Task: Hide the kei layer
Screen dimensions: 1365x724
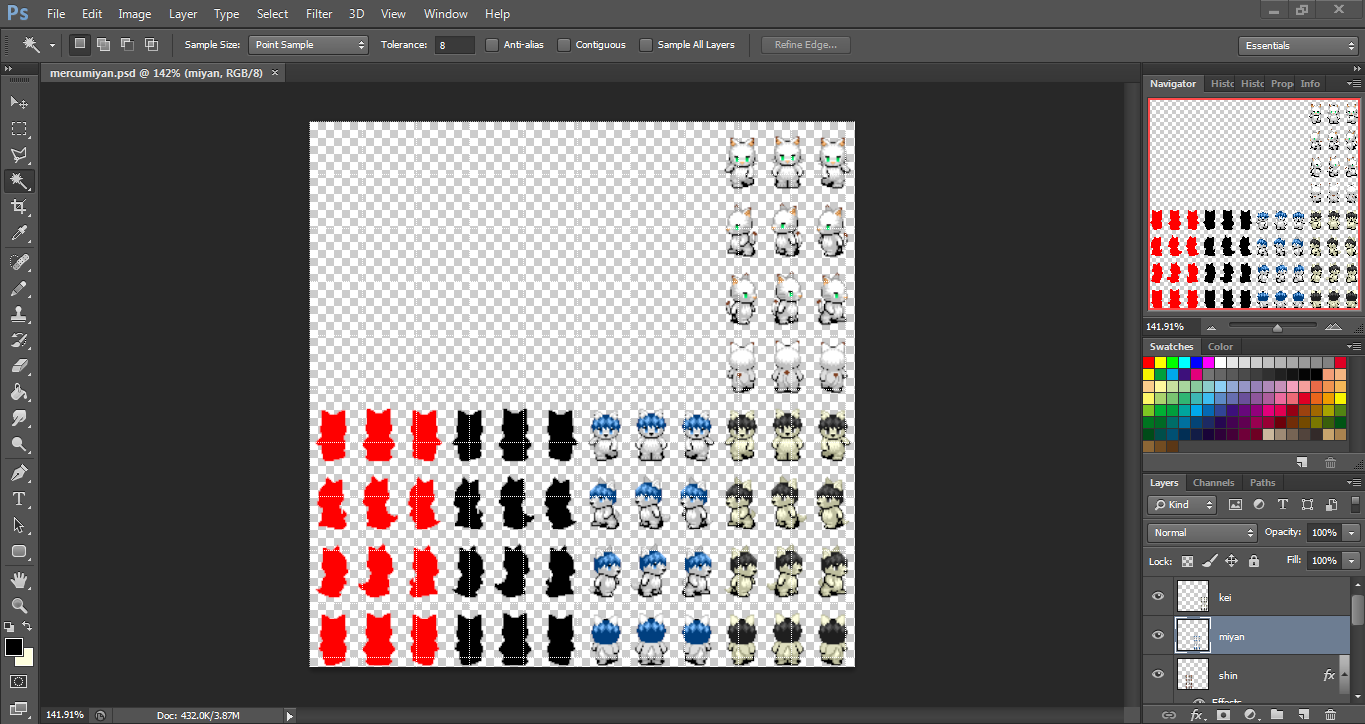Action: pos(1158,597)
